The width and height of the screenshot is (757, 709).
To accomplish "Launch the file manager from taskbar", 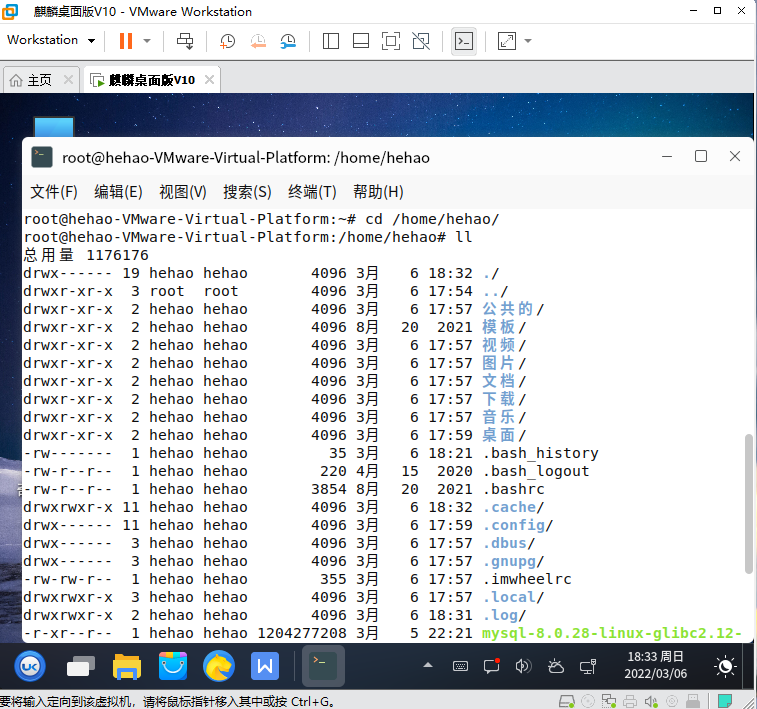I will (x=126, y=667).
